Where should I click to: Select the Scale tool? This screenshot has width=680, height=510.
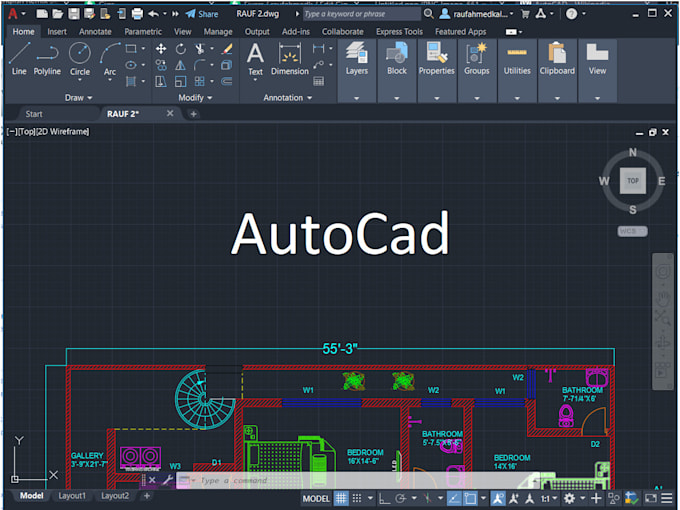[x=180, y=81]
